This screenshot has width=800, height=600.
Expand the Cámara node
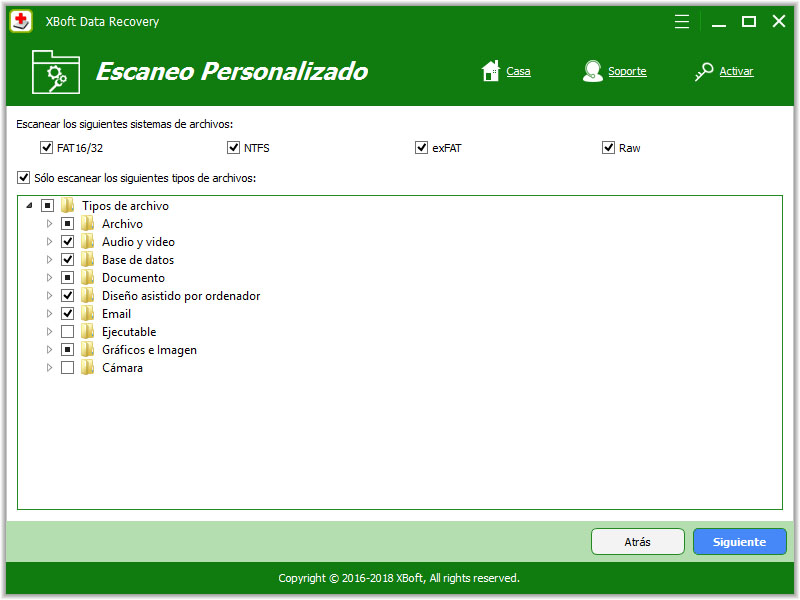(x=49, y=367)
